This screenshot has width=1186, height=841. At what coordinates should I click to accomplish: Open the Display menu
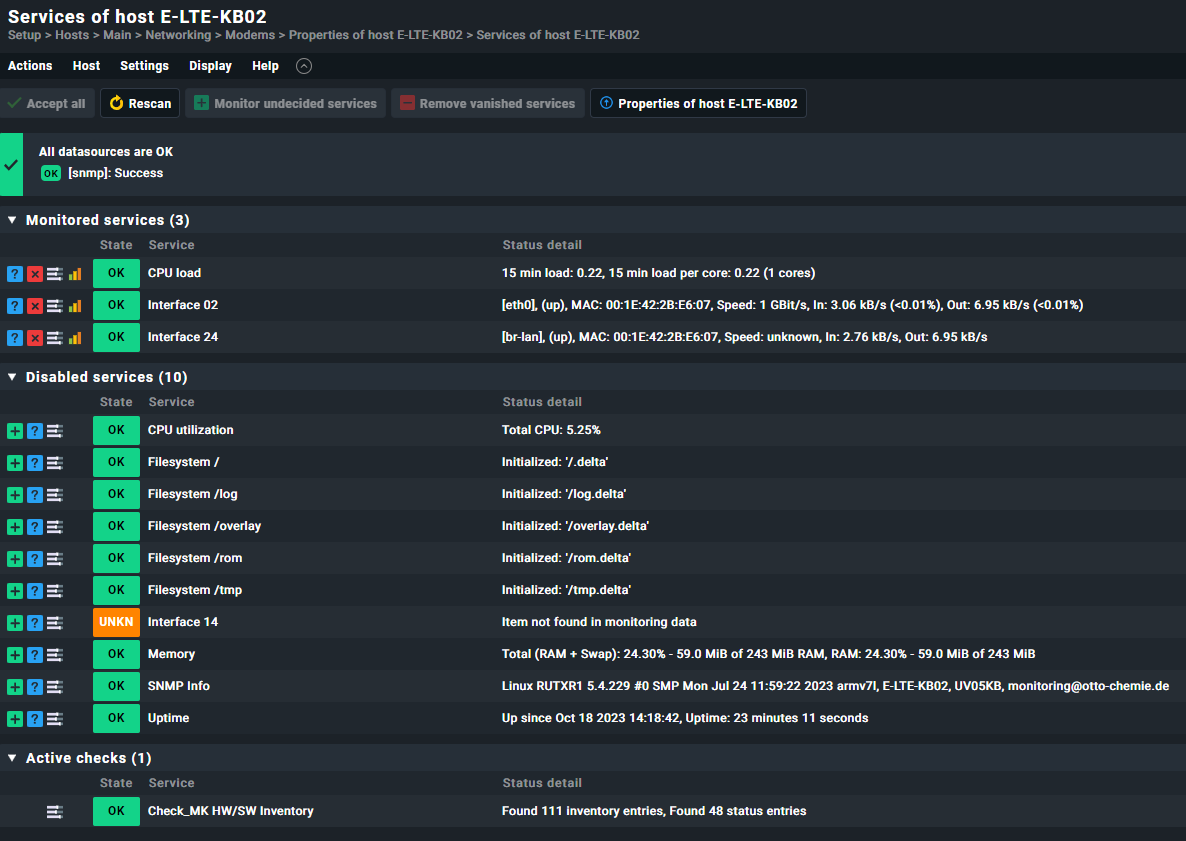[x=210, y=66]
